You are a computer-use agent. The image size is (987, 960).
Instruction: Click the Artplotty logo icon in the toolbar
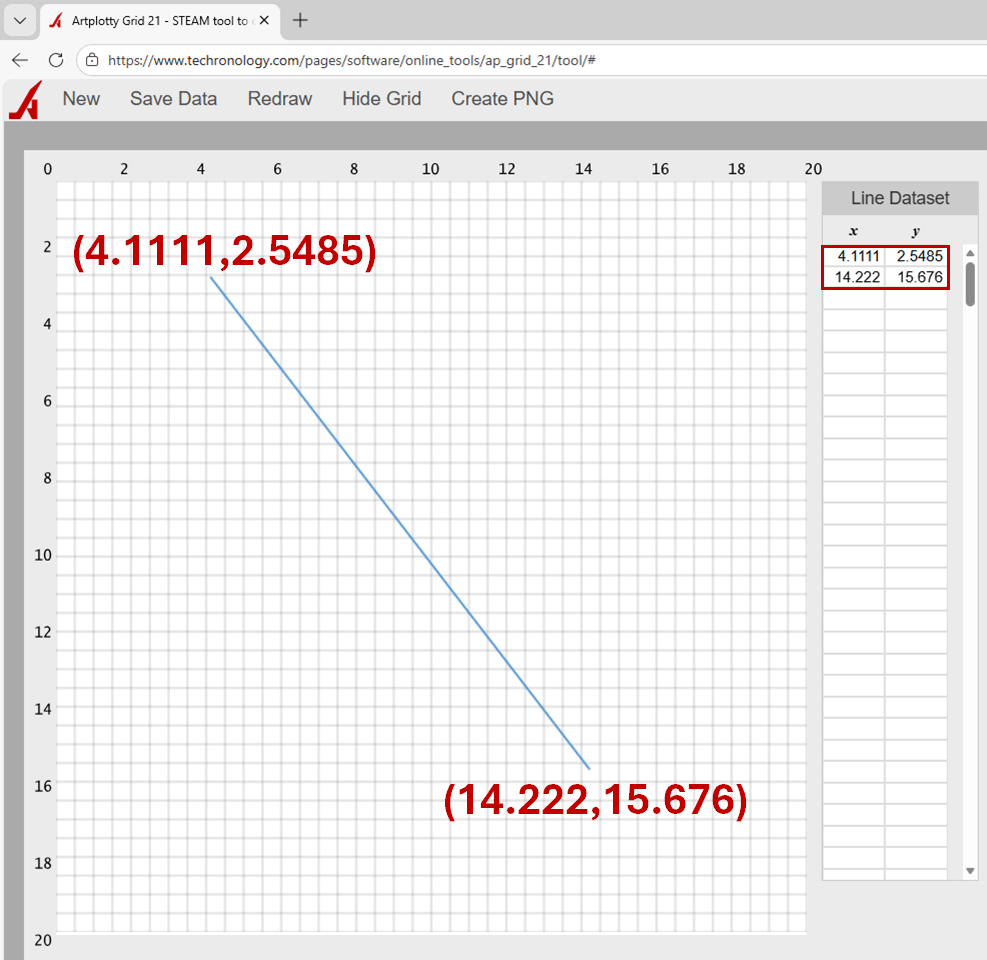23,99
